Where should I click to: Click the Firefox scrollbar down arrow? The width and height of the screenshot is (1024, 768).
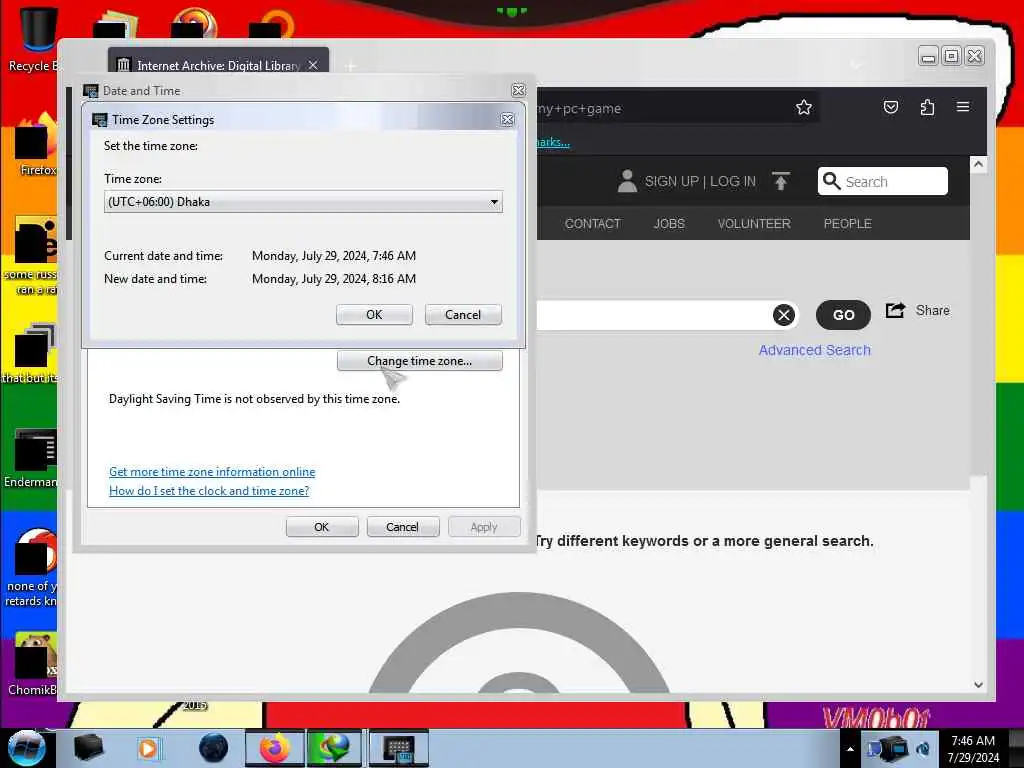click(978, 685)
